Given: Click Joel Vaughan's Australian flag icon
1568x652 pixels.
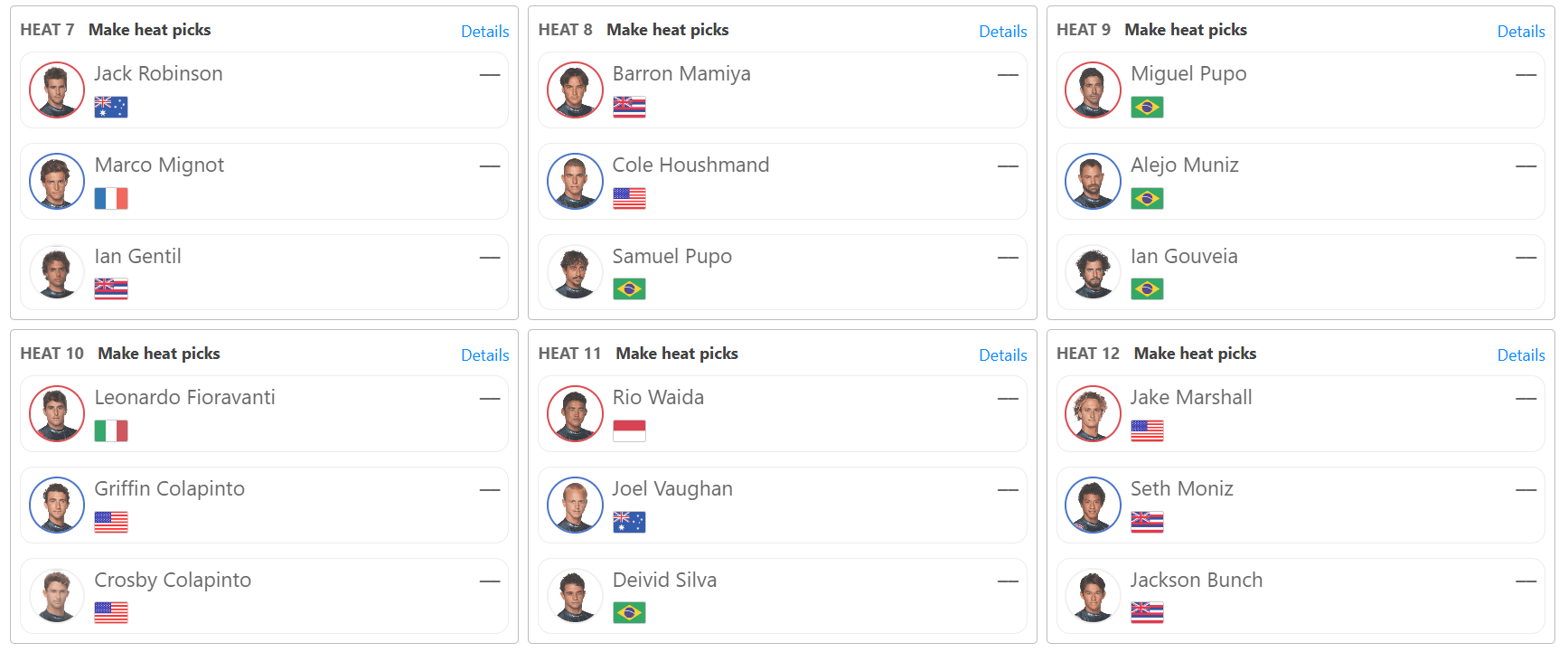Looking at the screenshot, I should (x=629, y=523).
